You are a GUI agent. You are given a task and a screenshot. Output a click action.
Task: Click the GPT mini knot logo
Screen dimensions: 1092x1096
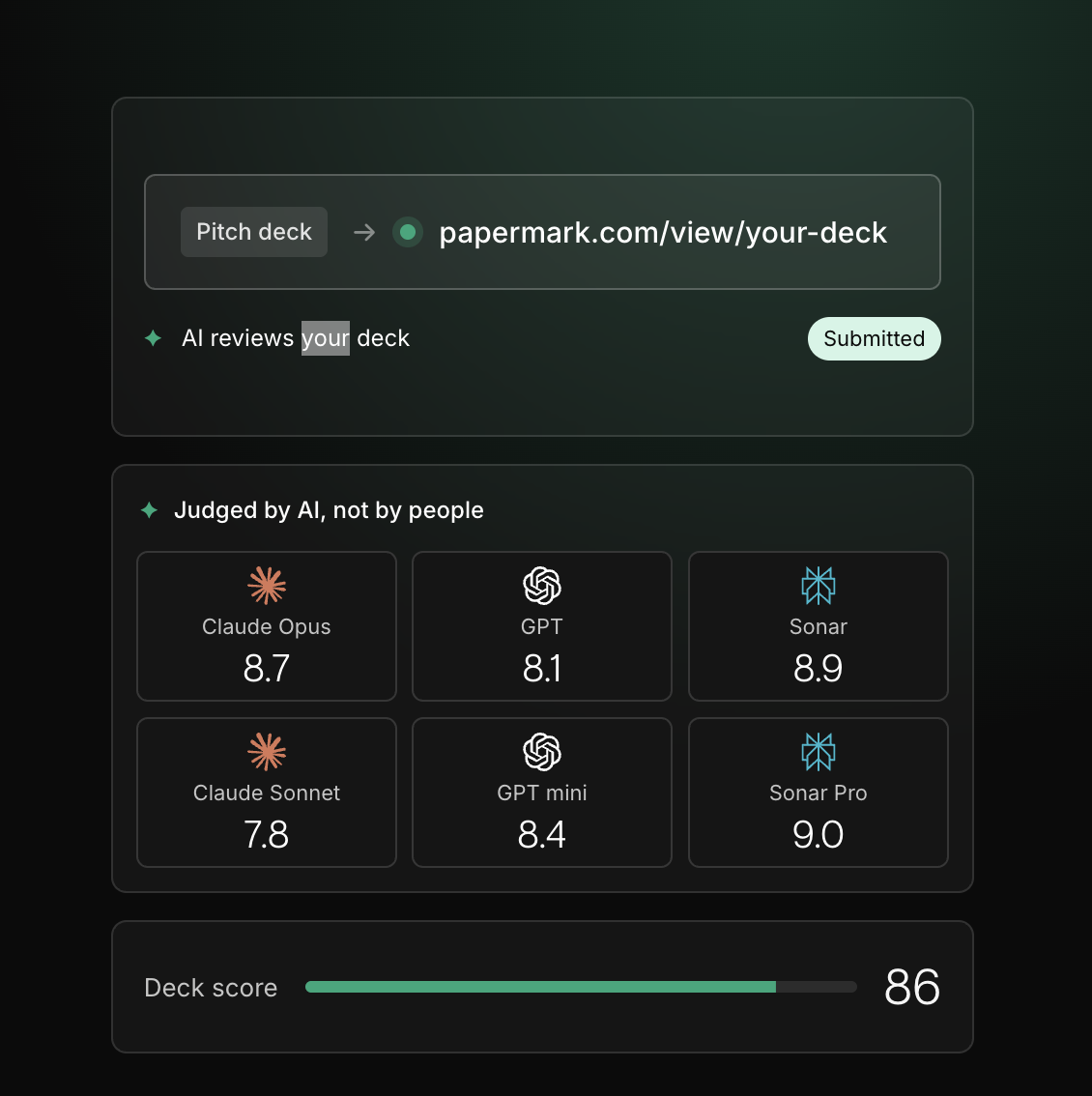click(542, 751)
